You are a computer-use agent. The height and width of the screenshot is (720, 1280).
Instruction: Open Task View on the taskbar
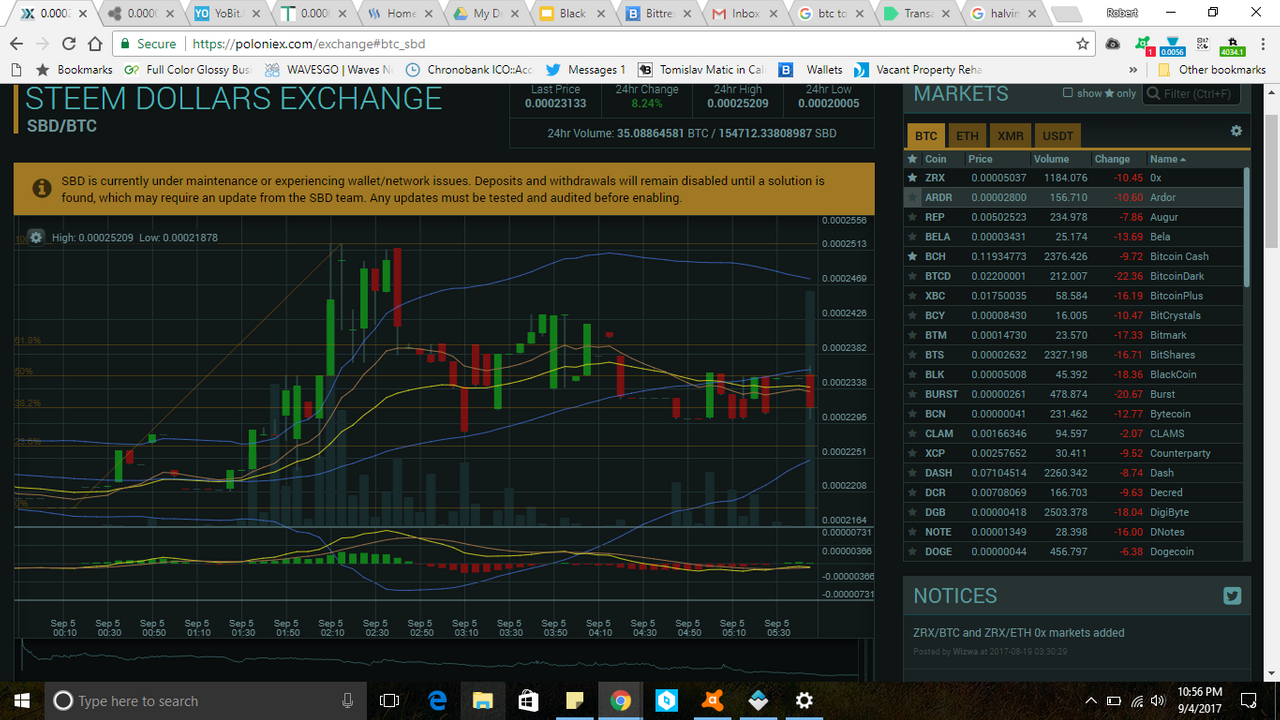click(x=390, y=700)
